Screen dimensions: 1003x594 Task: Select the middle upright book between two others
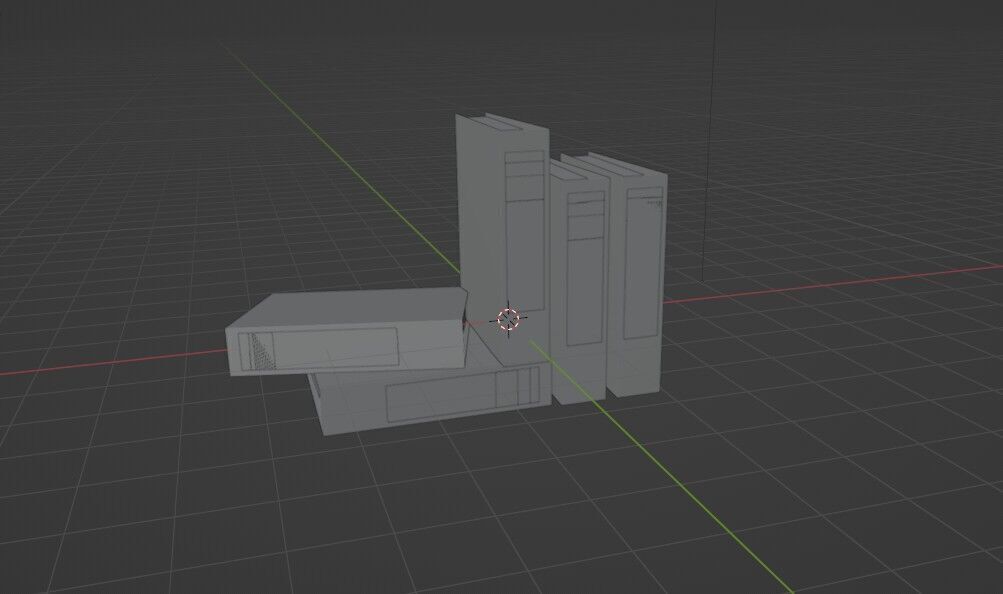[x=579, y=281]
